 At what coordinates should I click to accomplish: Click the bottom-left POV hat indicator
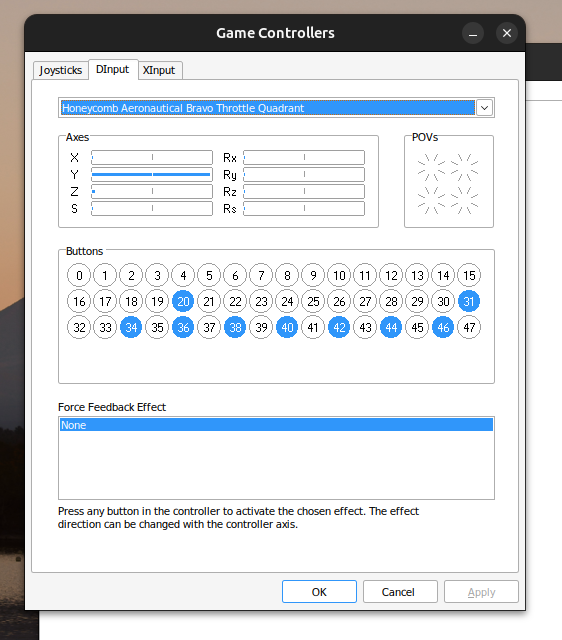(431, 200)
